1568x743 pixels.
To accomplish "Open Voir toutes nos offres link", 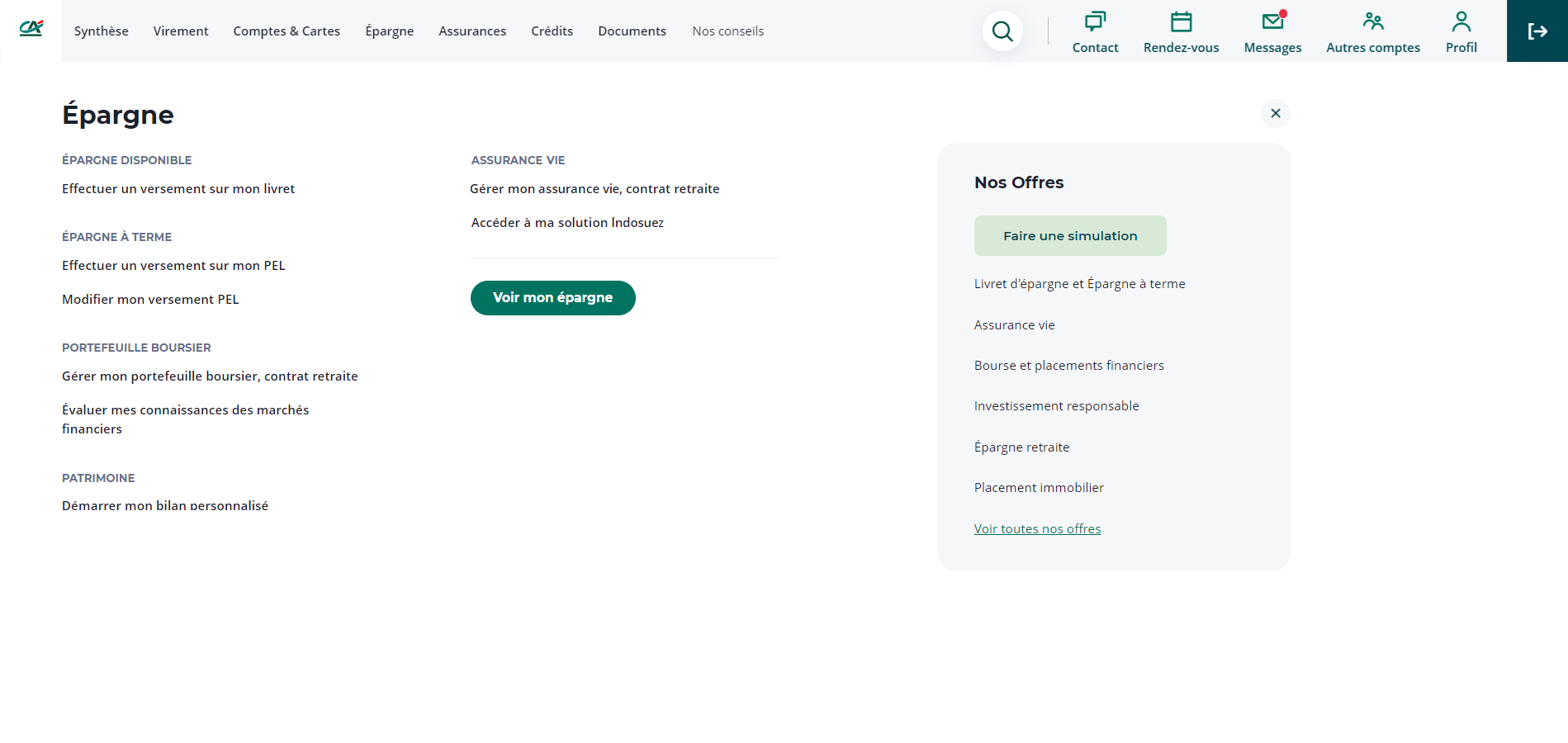I will (1037, 529).
